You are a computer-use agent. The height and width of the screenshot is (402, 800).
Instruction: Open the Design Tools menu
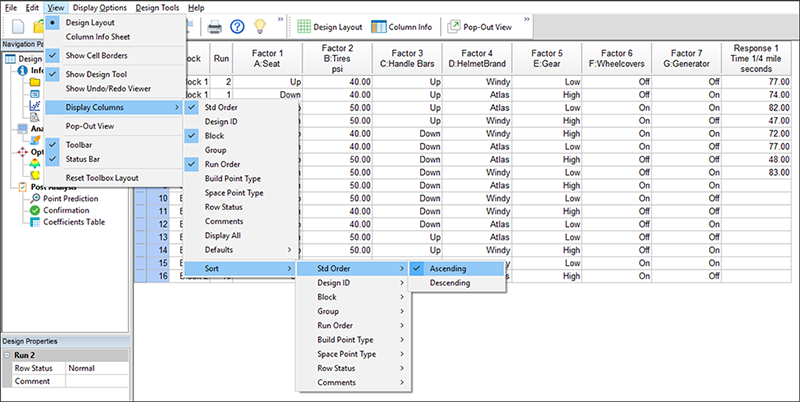158,7
